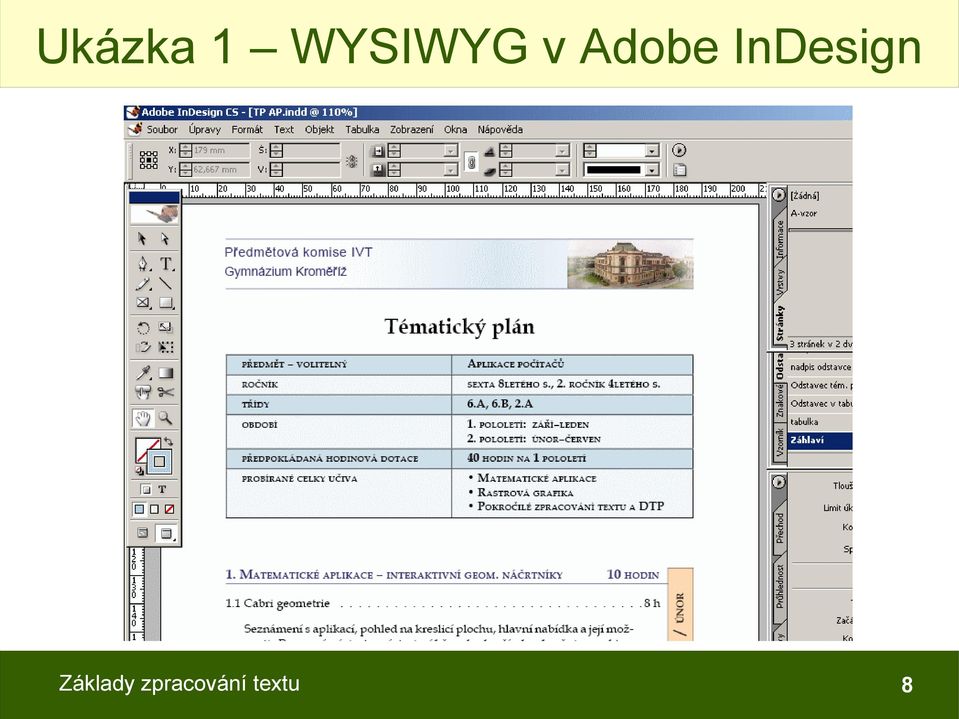The width and height of the screenshot is (959, 719).
Task: Open the Stránky palette flyout menu button
Action: tap(778, 195)
